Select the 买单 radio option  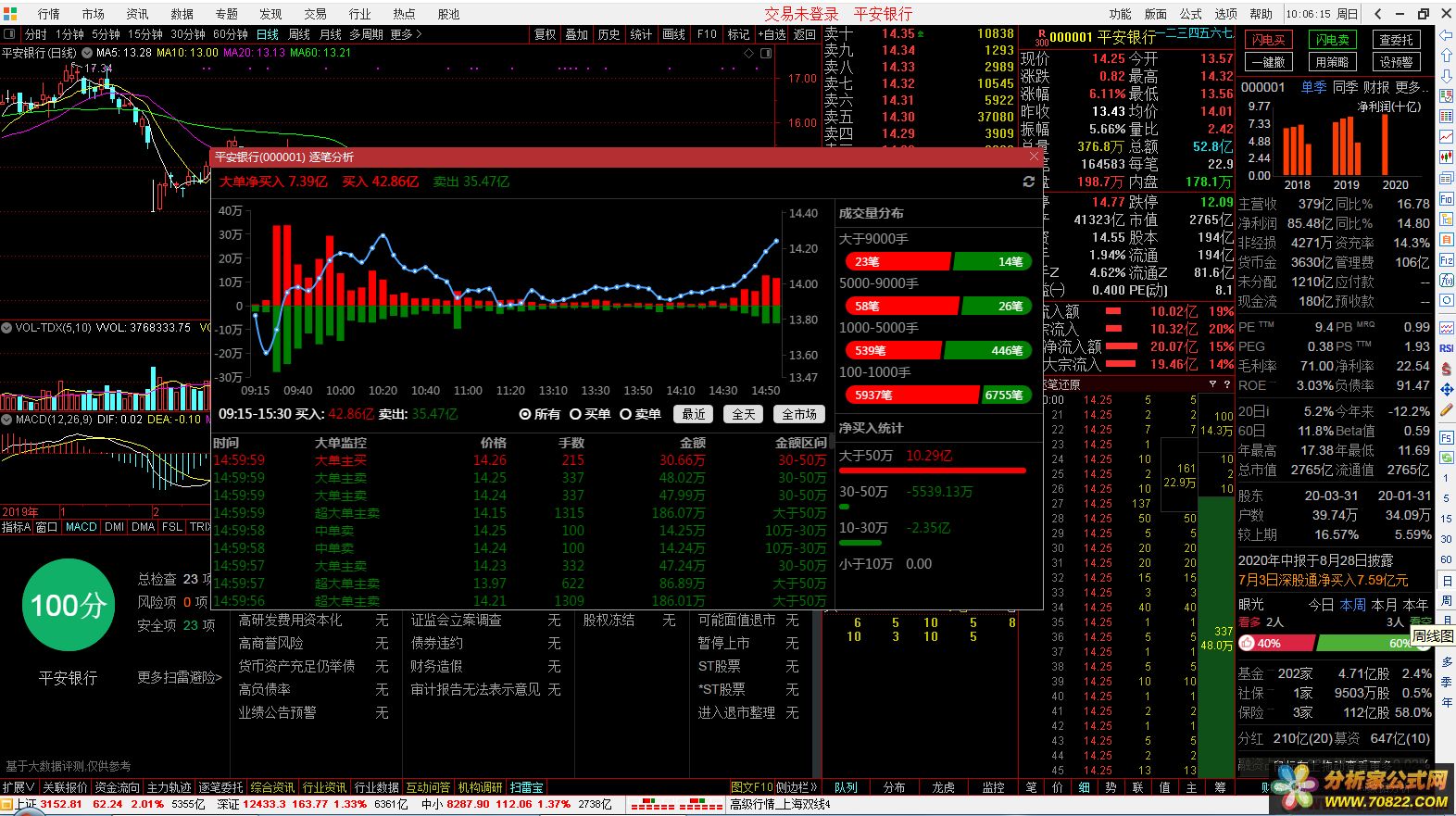click(590, 414)
